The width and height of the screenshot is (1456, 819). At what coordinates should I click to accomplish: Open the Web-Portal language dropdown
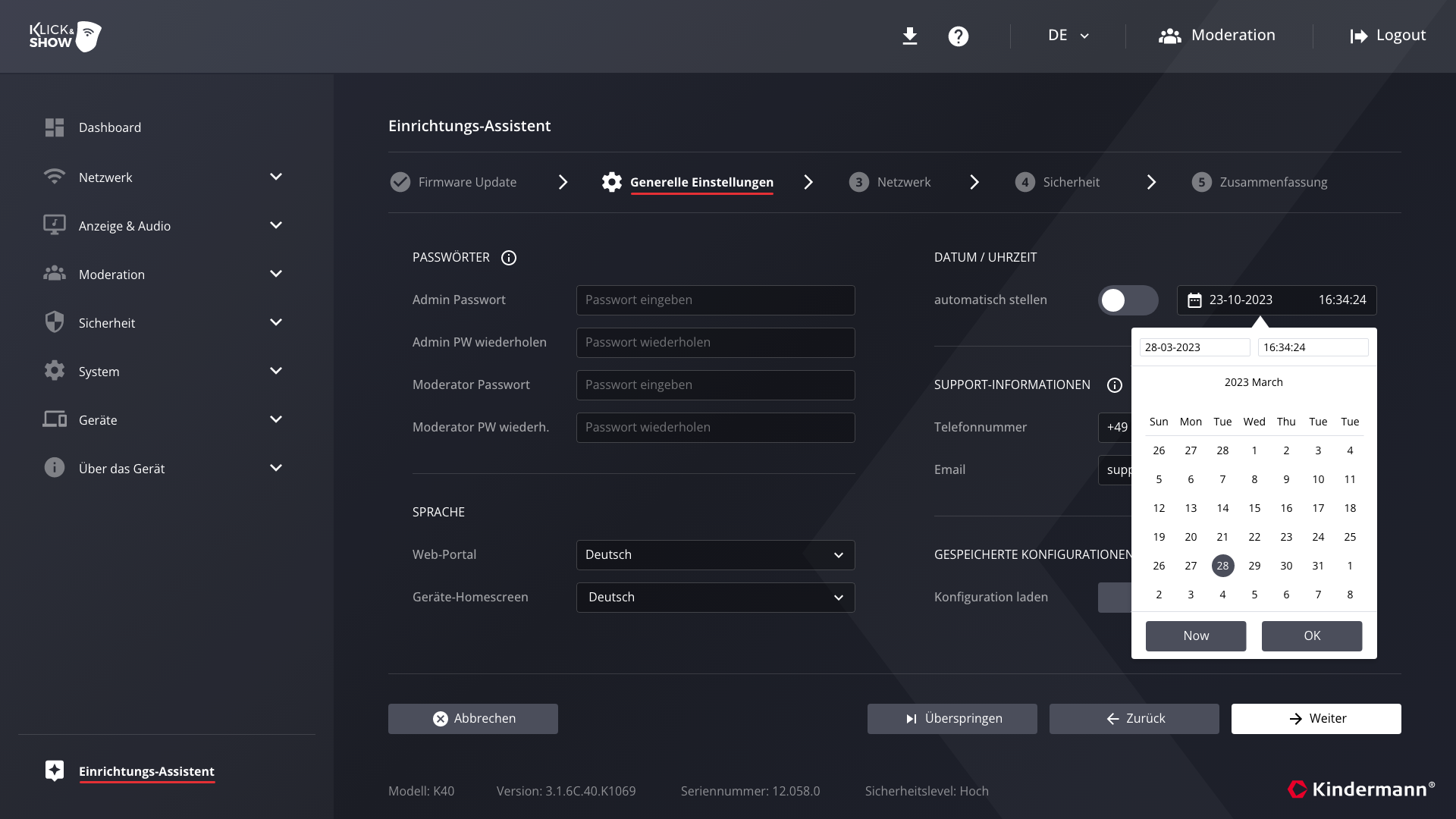point(715,555)
